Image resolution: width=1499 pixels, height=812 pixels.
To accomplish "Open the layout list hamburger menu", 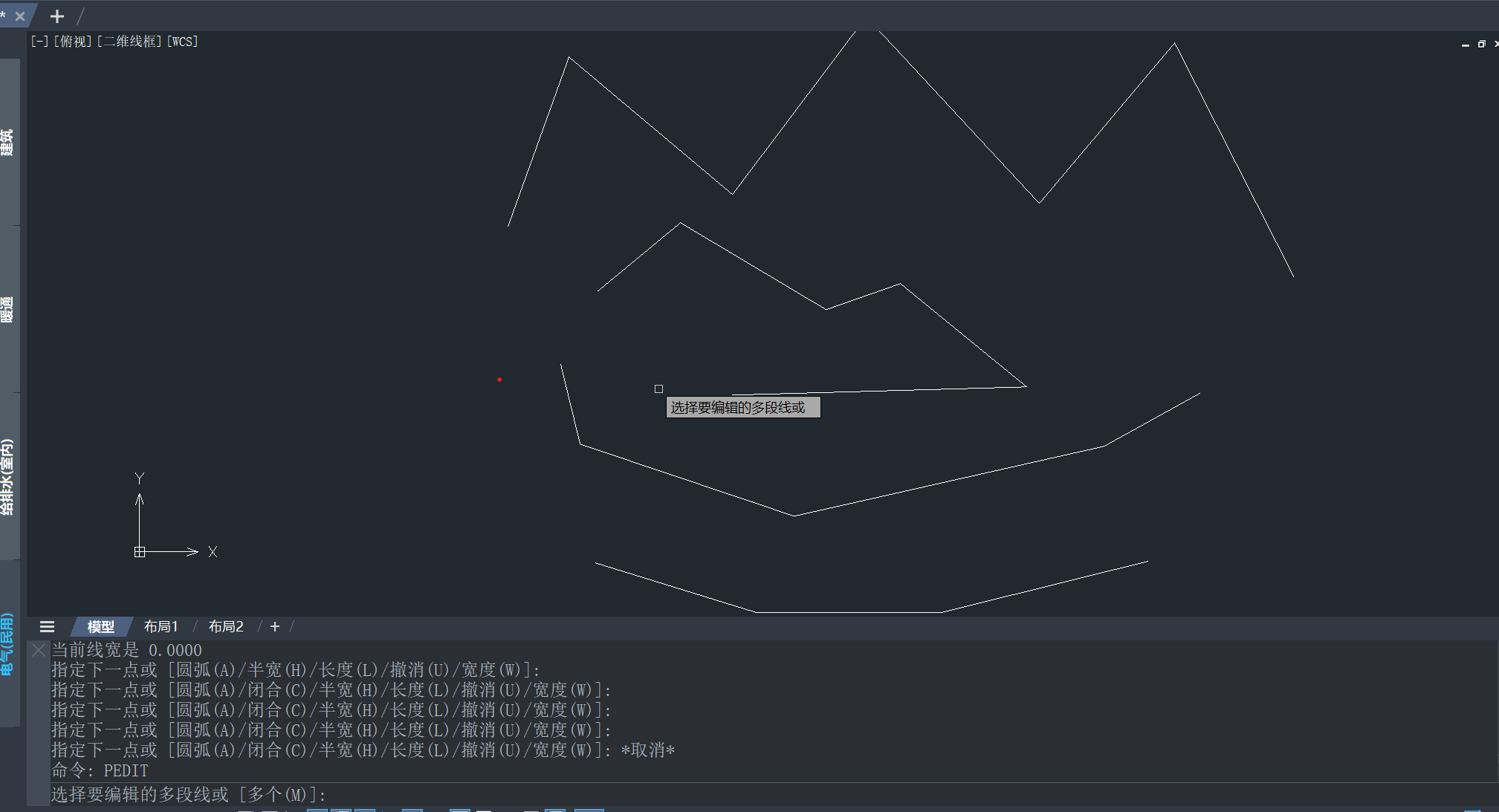I will (x=48, y=627).
